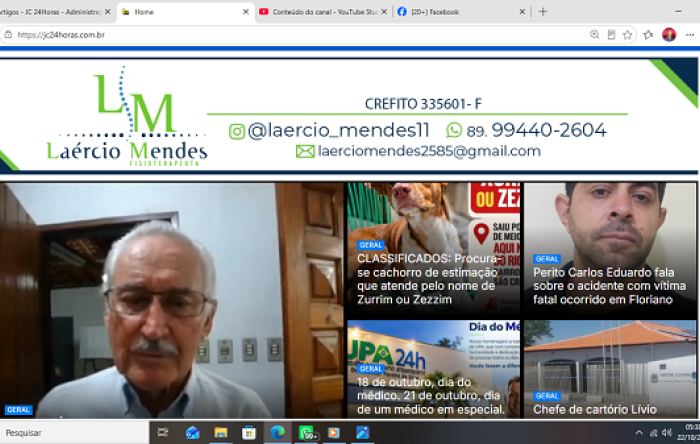700x444 pixels.
Task: Open network status in system tray
Action: [x=654, y=432]
